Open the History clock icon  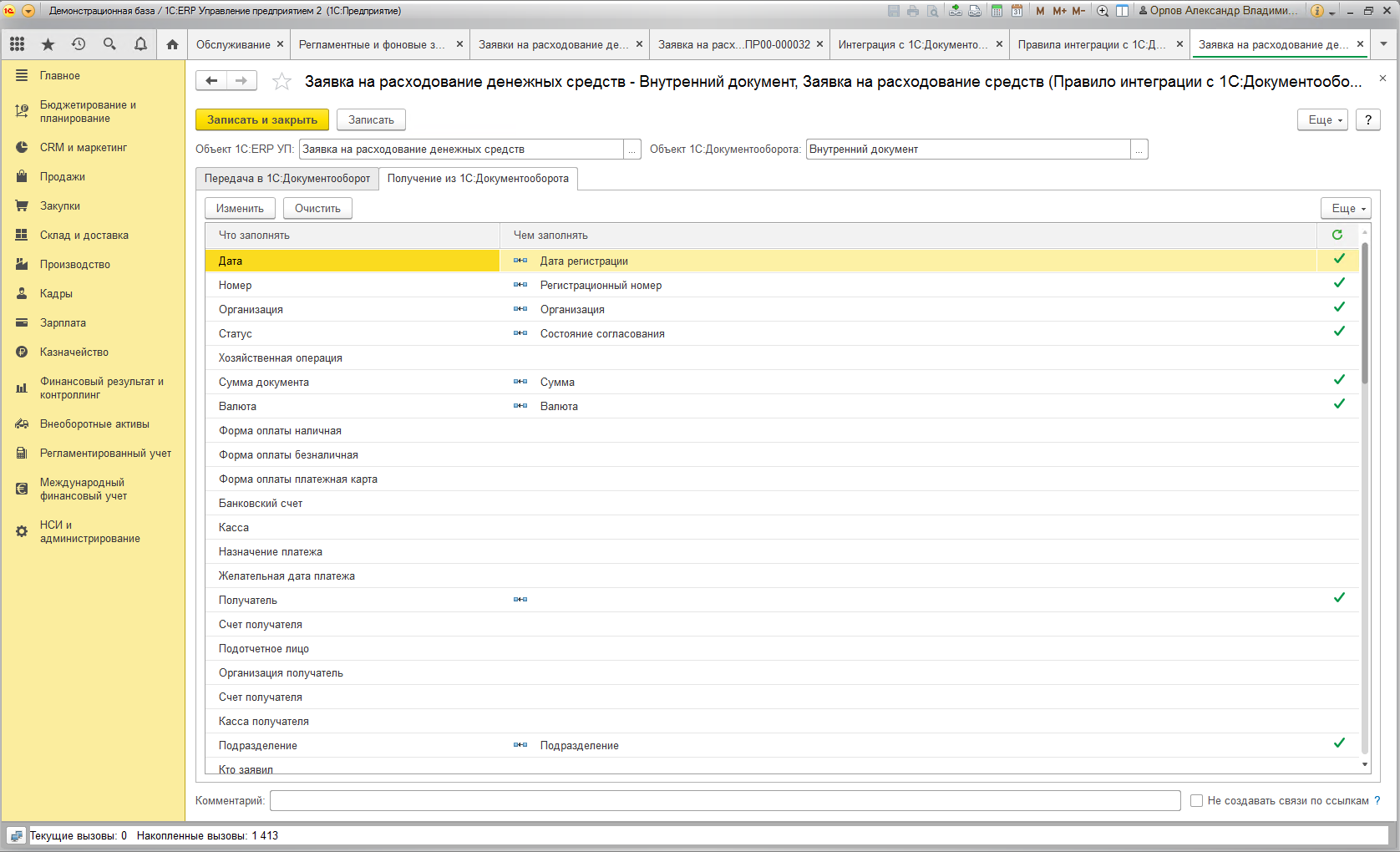pyautogui.click(x=79, y=44)
